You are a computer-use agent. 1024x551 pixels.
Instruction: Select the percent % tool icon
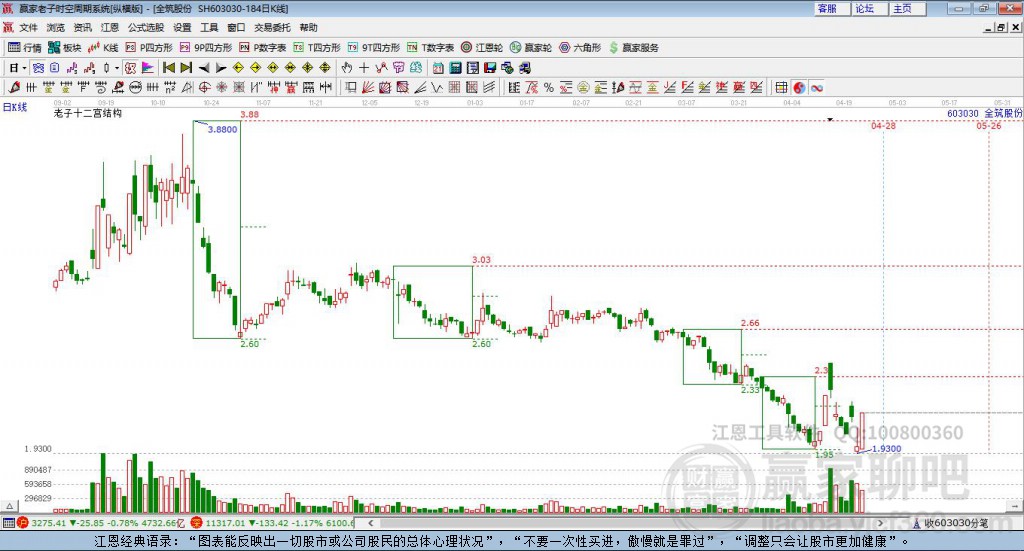click(549, 88)
